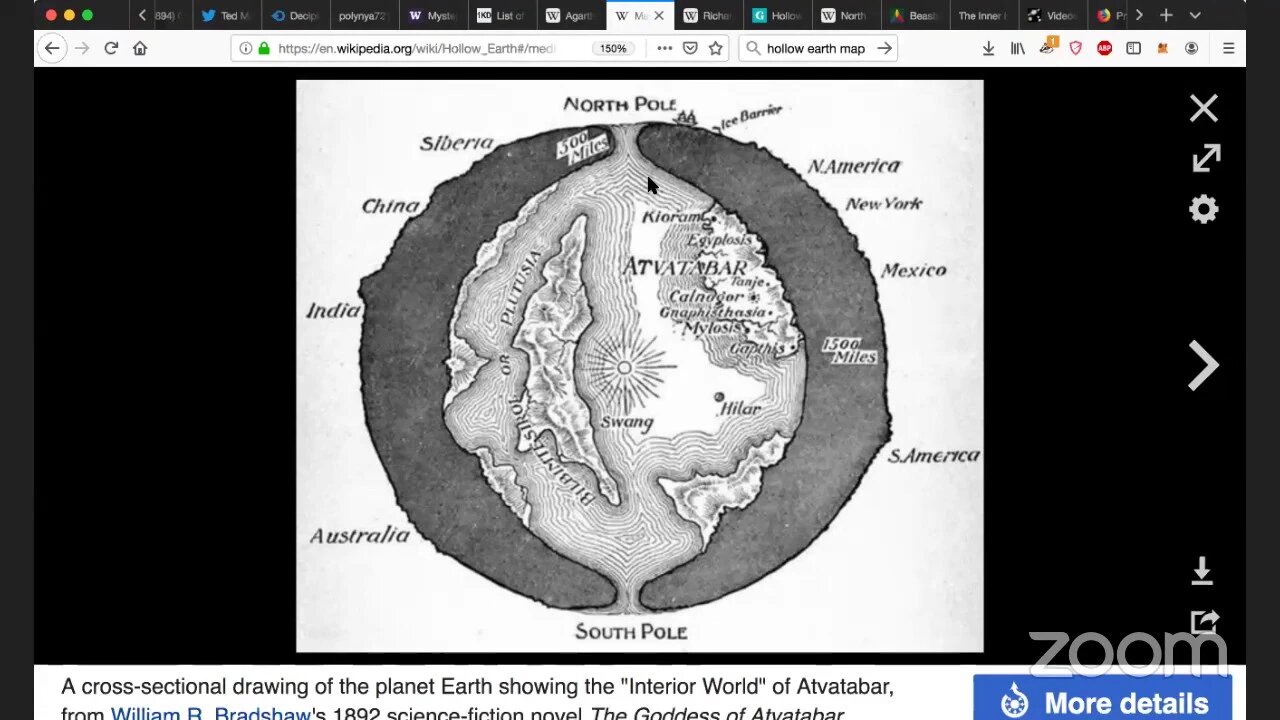Open the Adblock Plus extension
Screen dimensions: 1280x720
point(1104,48)
